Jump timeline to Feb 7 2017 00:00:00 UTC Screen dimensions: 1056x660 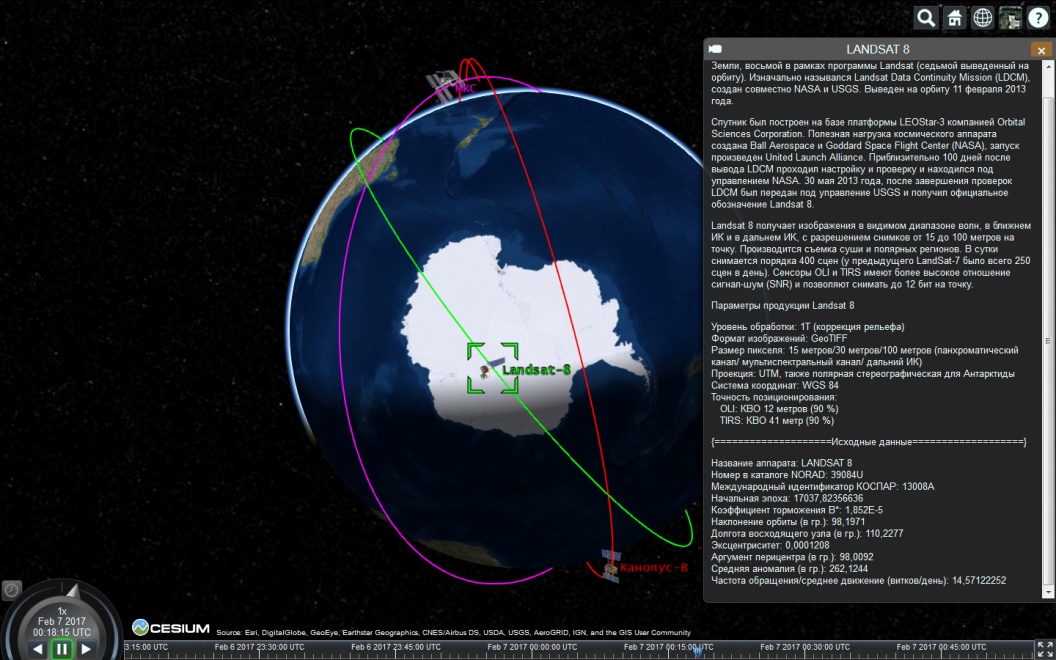point(532,647)
